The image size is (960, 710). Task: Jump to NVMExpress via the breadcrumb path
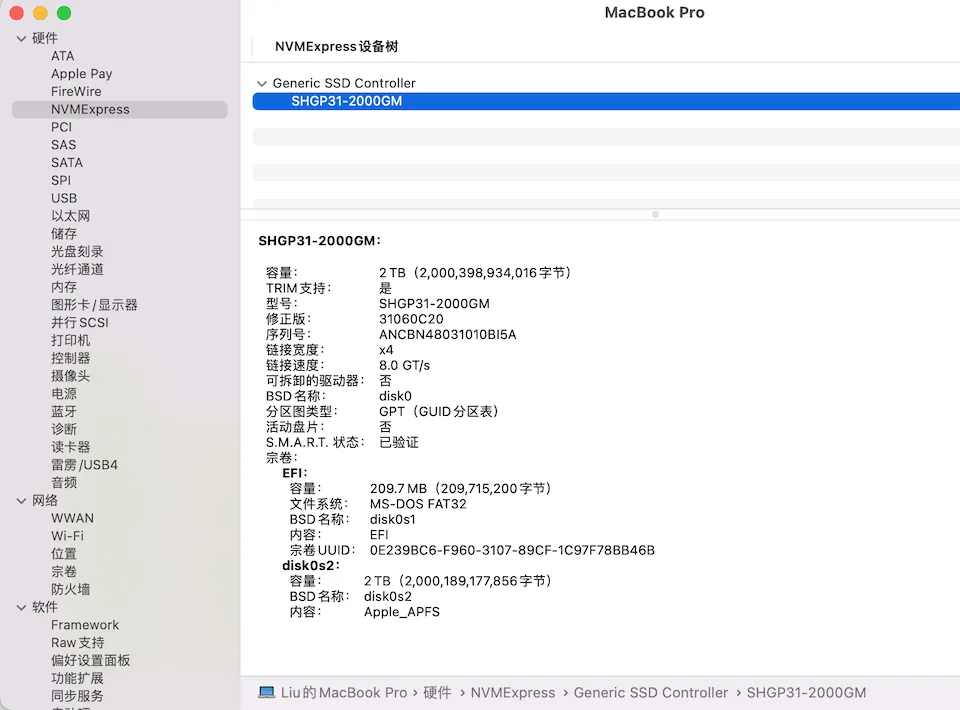pyautogui.click(x=513, y=692)
